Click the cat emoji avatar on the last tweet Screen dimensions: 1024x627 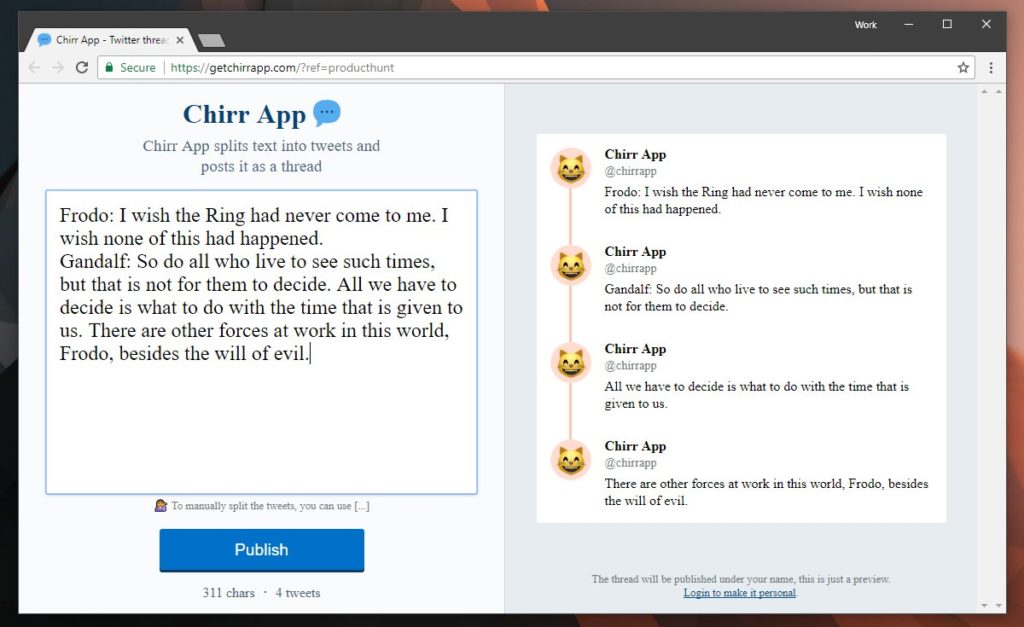[x=570, y=460]
